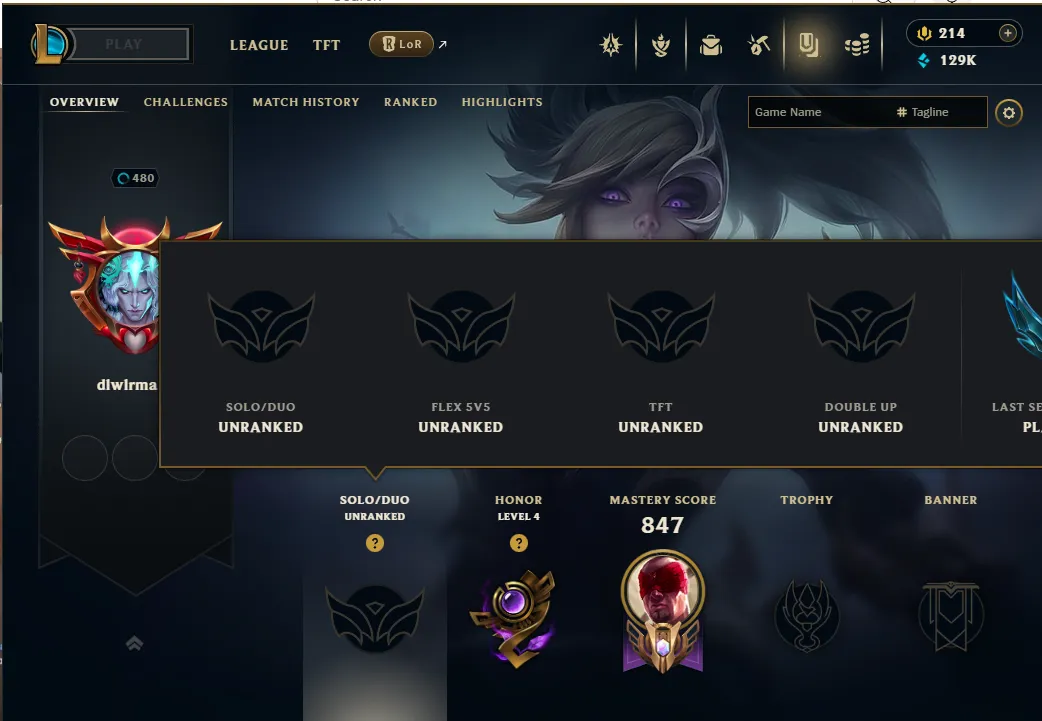The width and height of the screenshot is (1042, 721).
Task: Click the Honor Level 4 question mark
Action: pyautogui.click(x=519, y=544)
